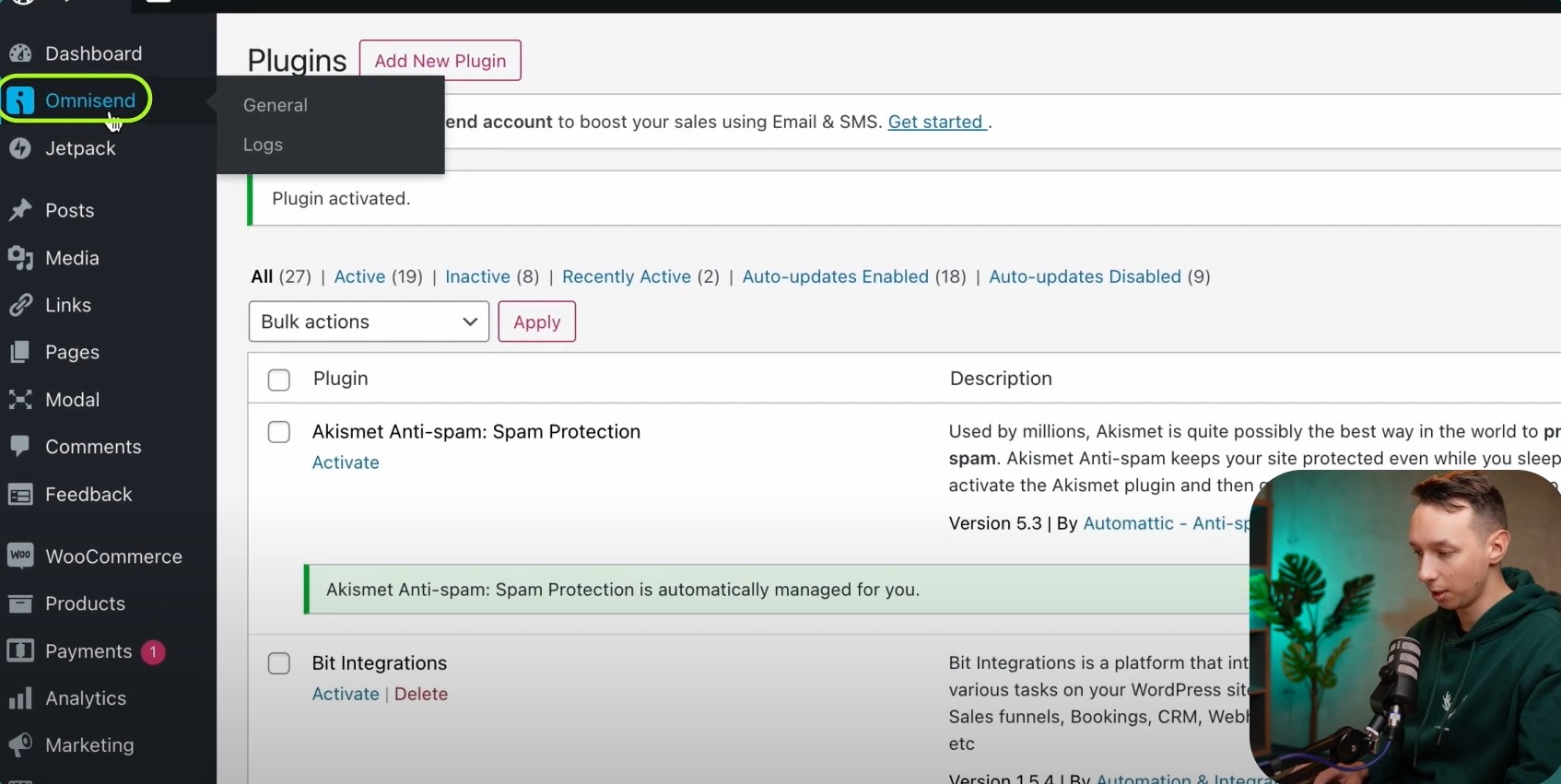The image size is (1561, 784).
Task: Click the Posts pushpin icon
Action: click(20, 210)
